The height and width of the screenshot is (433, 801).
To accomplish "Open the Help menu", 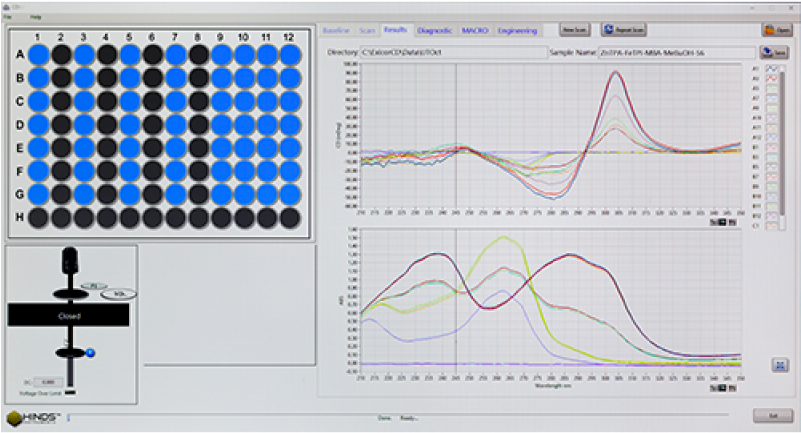I will [36, 18].
